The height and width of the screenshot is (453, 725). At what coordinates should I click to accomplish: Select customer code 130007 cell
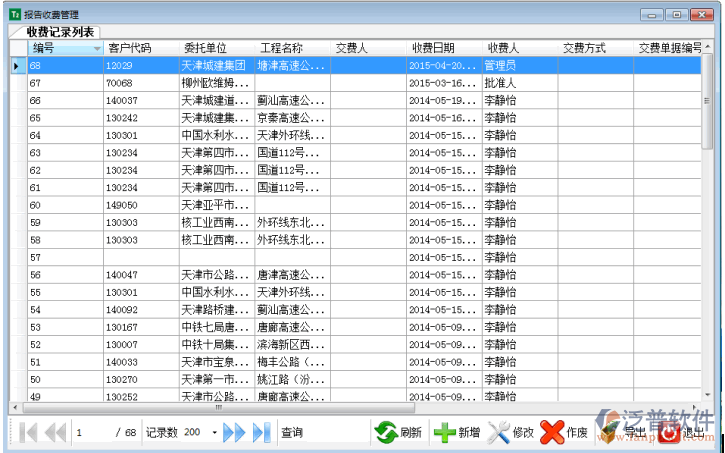coord(141,344)
